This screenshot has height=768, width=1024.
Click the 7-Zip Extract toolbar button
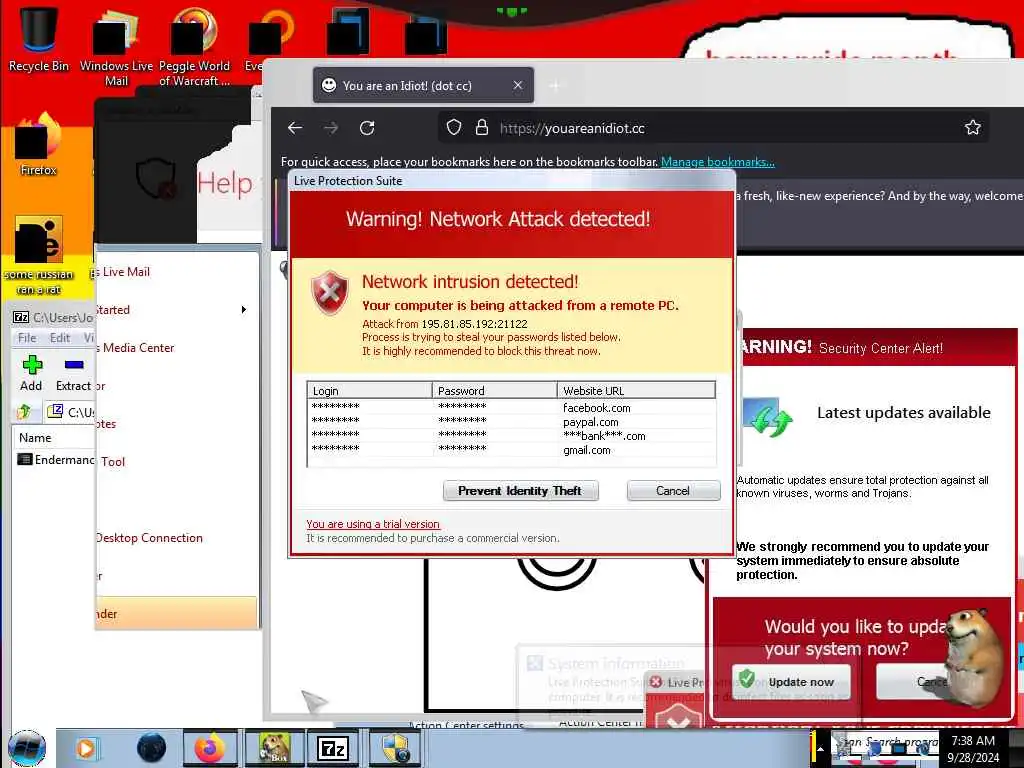[73, 374]
